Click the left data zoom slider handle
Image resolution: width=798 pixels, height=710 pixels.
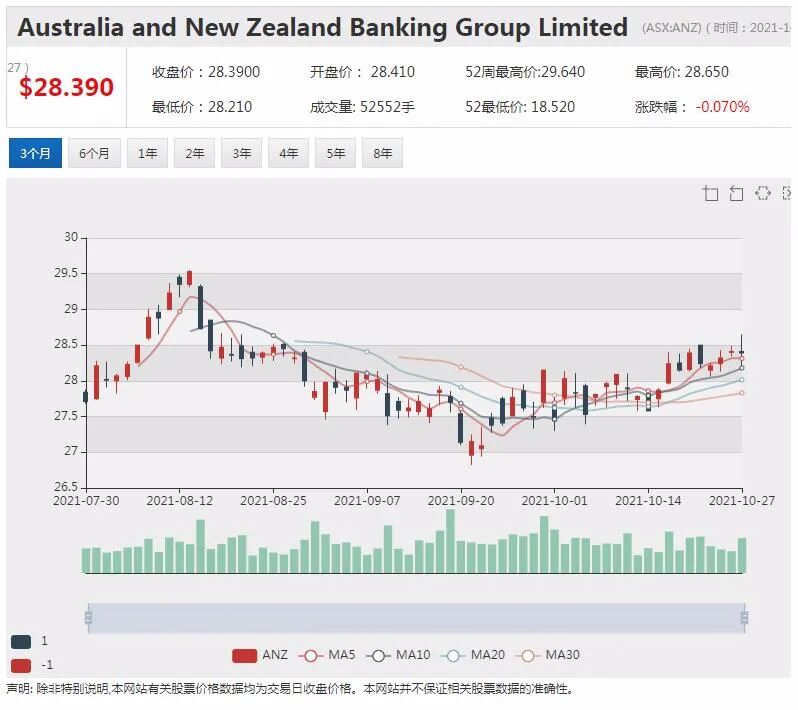88,618
